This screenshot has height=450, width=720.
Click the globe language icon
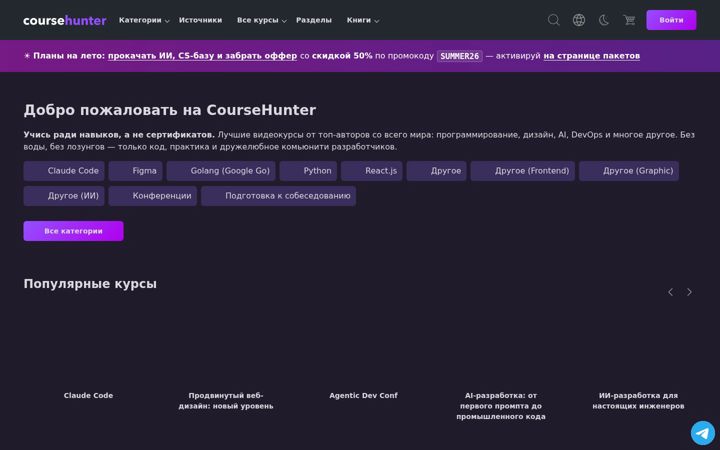tap(579, 20)
